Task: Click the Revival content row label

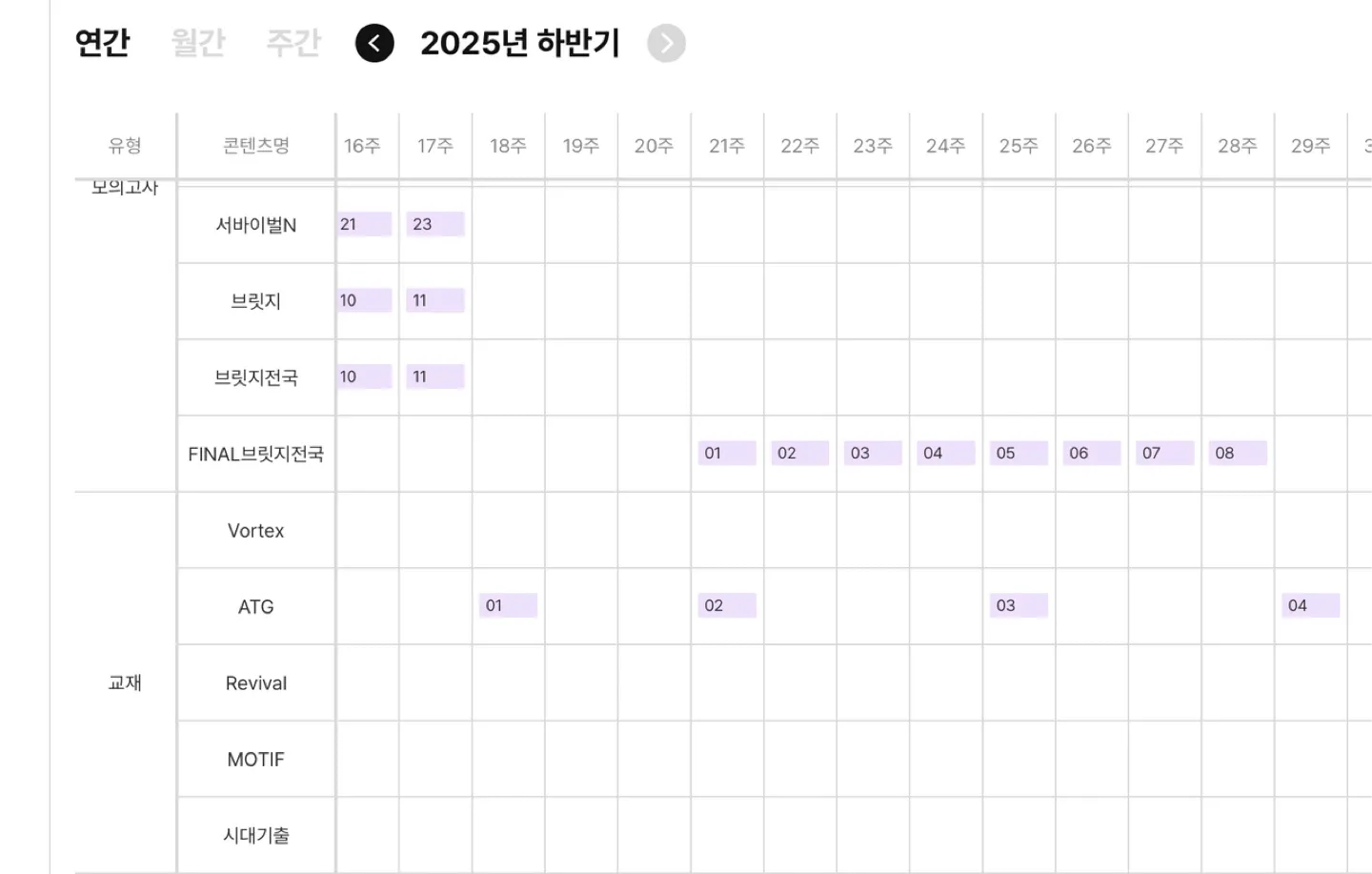Action: point(255,683)
